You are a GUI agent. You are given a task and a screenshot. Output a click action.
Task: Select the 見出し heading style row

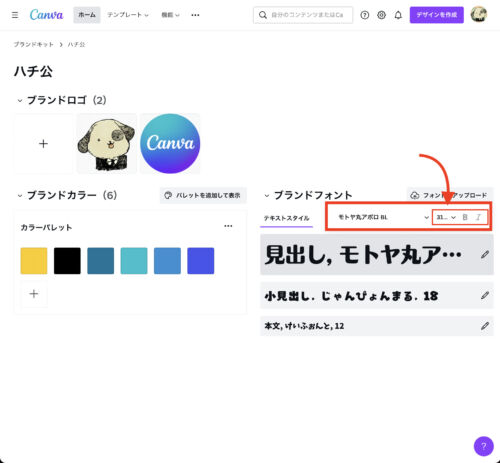point(377,255)
